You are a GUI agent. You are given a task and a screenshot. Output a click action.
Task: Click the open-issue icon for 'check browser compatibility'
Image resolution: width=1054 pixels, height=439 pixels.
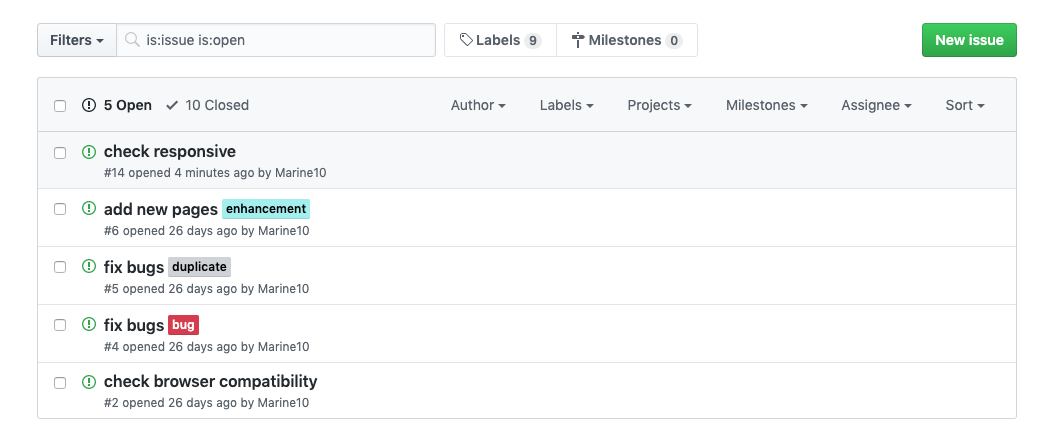(89, 382)
